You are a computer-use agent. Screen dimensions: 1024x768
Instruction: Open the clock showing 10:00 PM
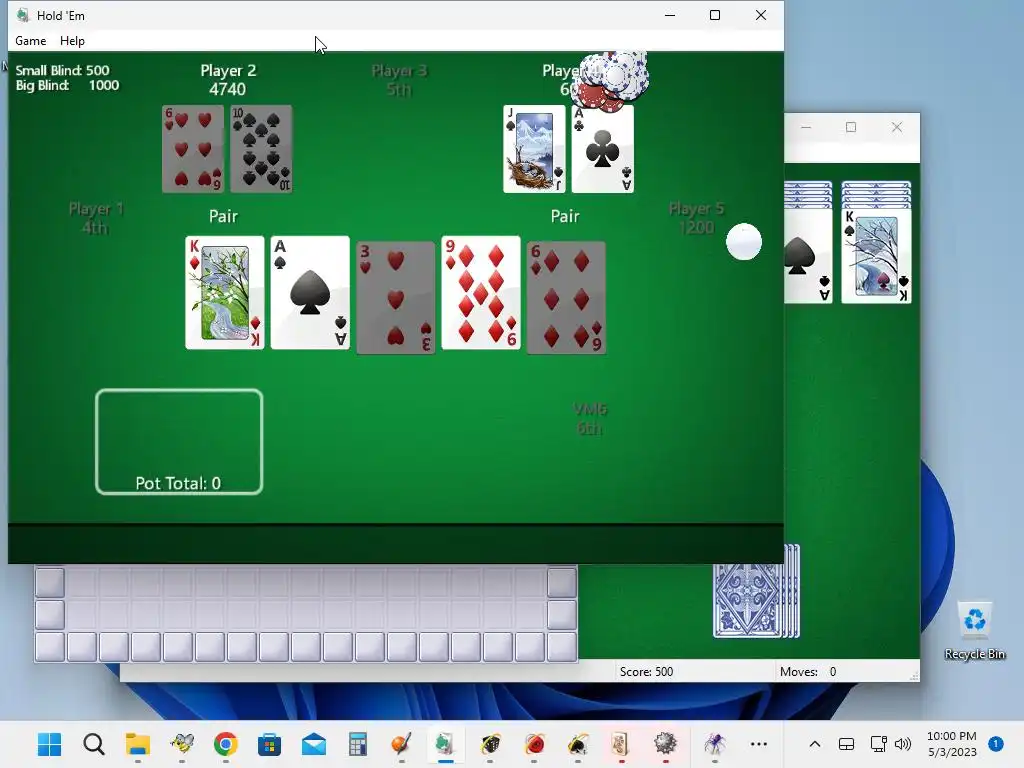pos(952,744)
